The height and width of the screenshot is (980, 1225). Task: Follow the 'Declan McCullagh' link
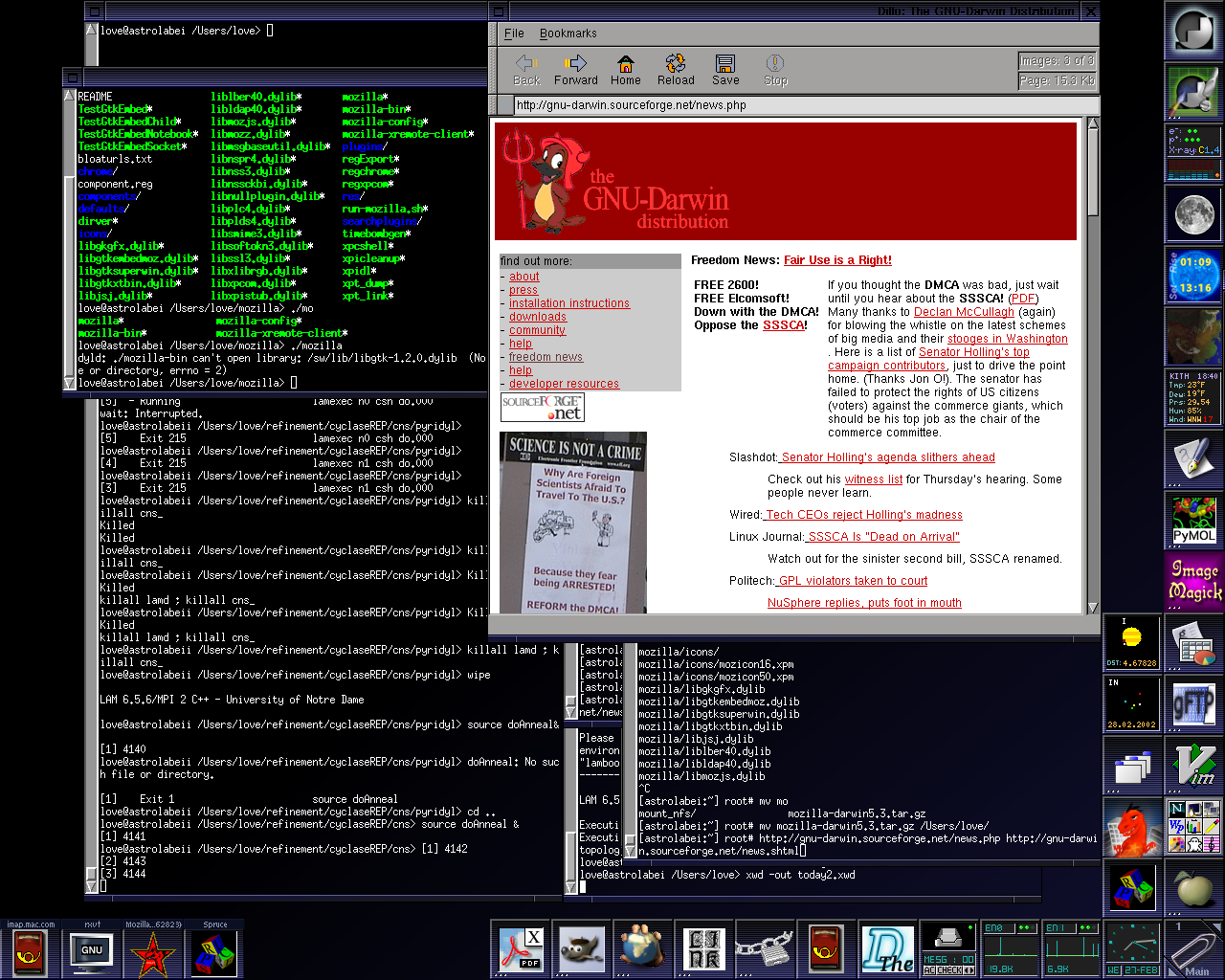(964, 312)
